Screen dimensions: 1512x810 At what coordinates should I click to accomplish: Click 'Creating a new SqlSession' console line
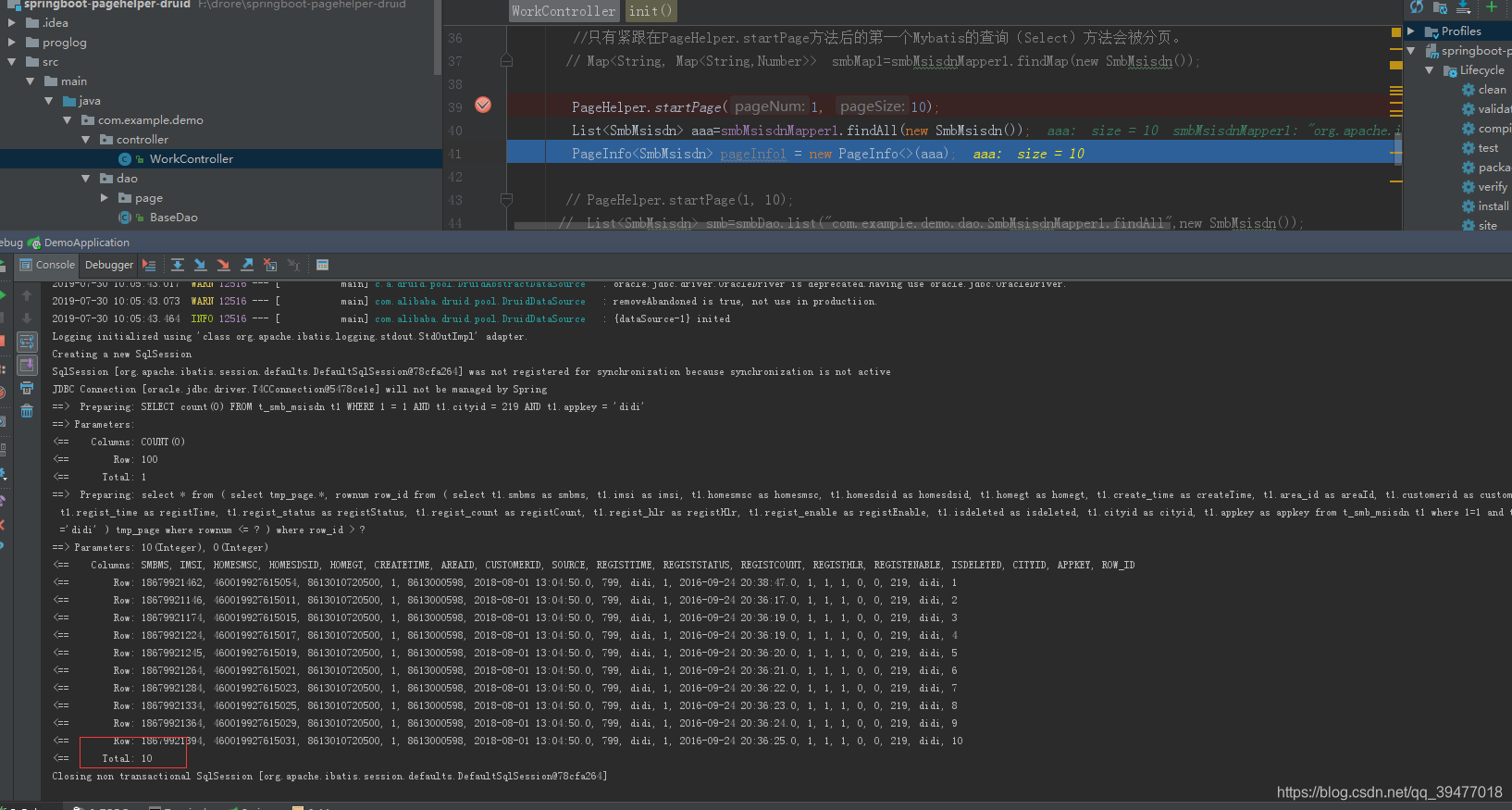[x=122, y=355]
